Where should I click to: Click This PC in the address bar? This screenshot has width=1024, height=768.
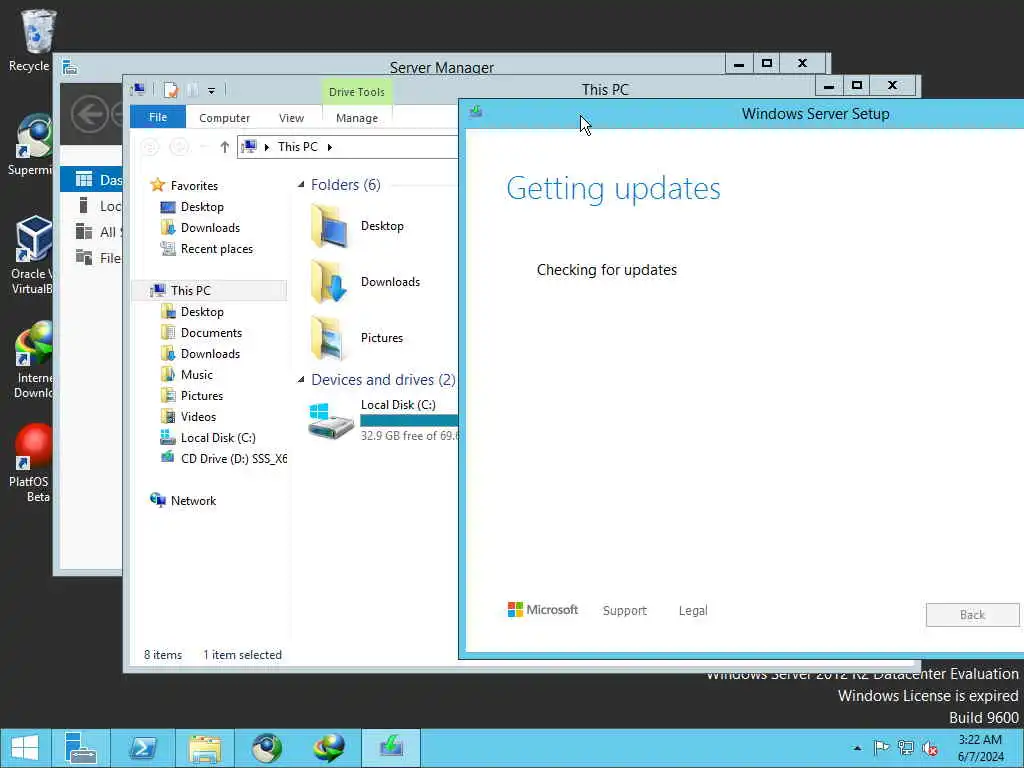tap(298, 147)
